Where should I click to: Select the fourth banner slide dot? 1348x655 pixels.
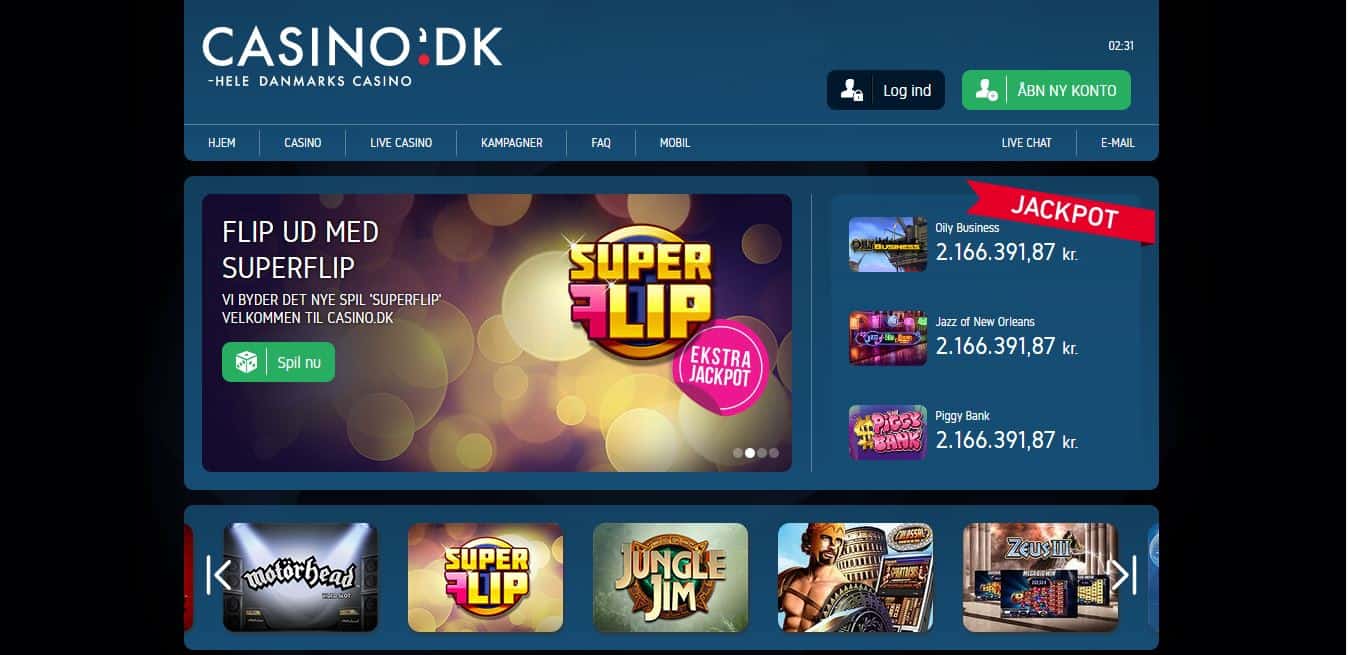tap(774, 453)
